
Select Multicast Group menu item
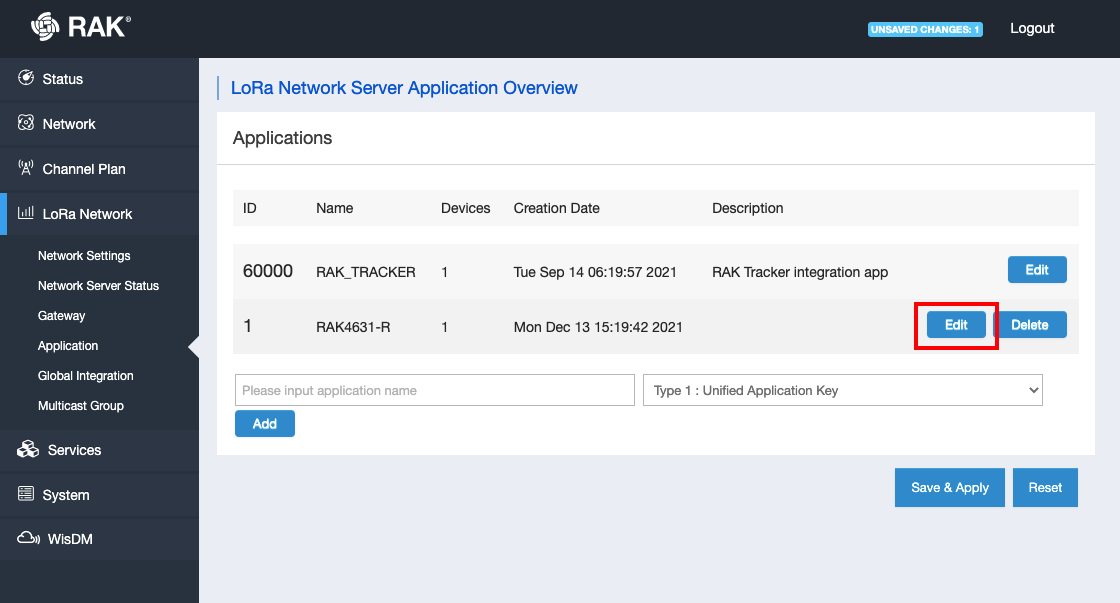pos(81,406)
